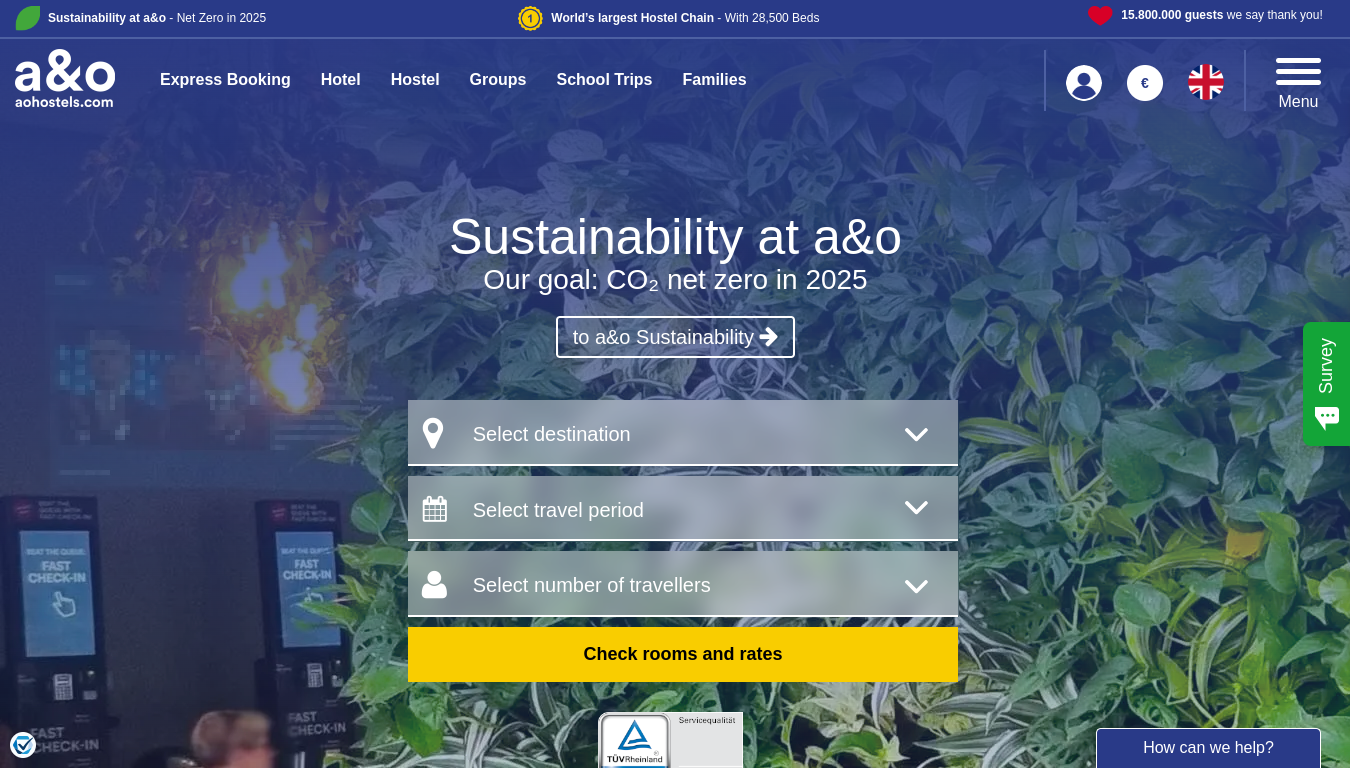The height and width of the screenshot is (768, 1350).
Task: Click the Select travel period field text
Action: coord(558,510)
